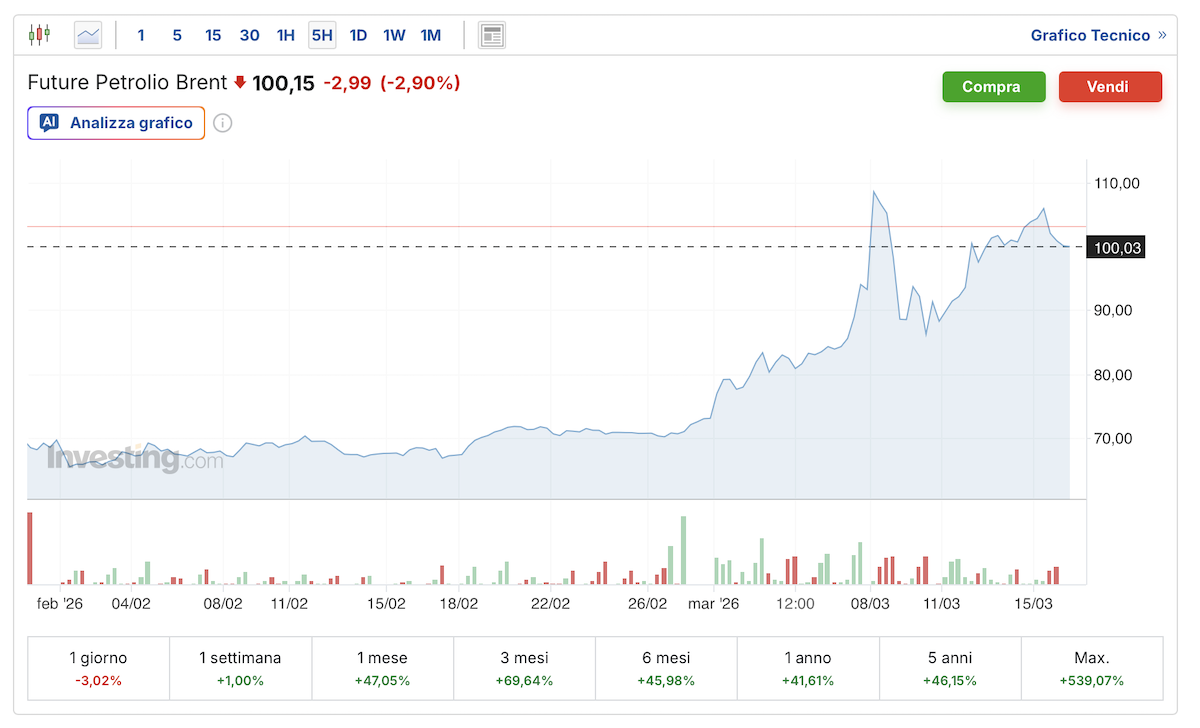Click the red down arrow price indicator
The image size is (1200, 728).
[x=240, y=83]
